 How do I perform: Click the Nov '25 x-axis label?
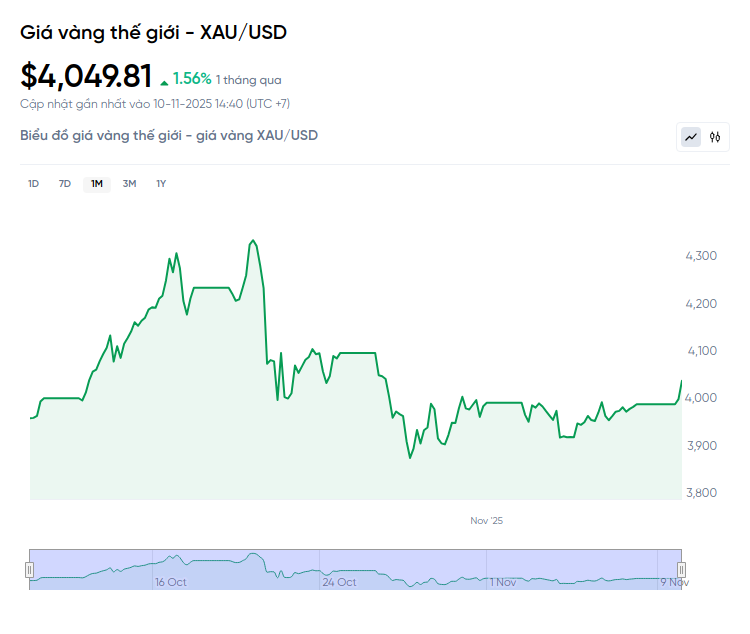[x=489, y=521]
